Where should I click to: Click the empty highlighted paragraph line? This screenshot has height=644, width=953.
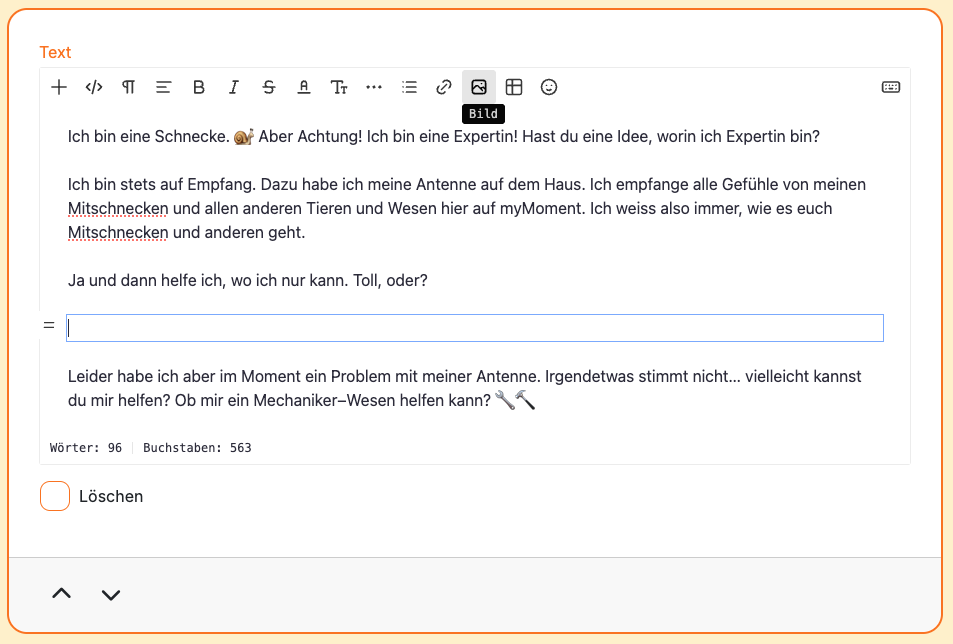[x=475, y=328]
